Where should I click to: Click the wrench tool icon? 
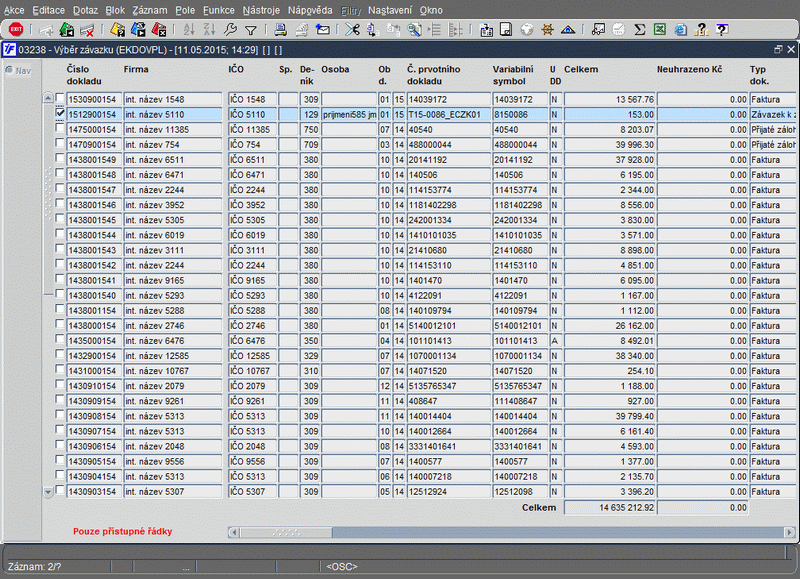[x=230, y=30]
